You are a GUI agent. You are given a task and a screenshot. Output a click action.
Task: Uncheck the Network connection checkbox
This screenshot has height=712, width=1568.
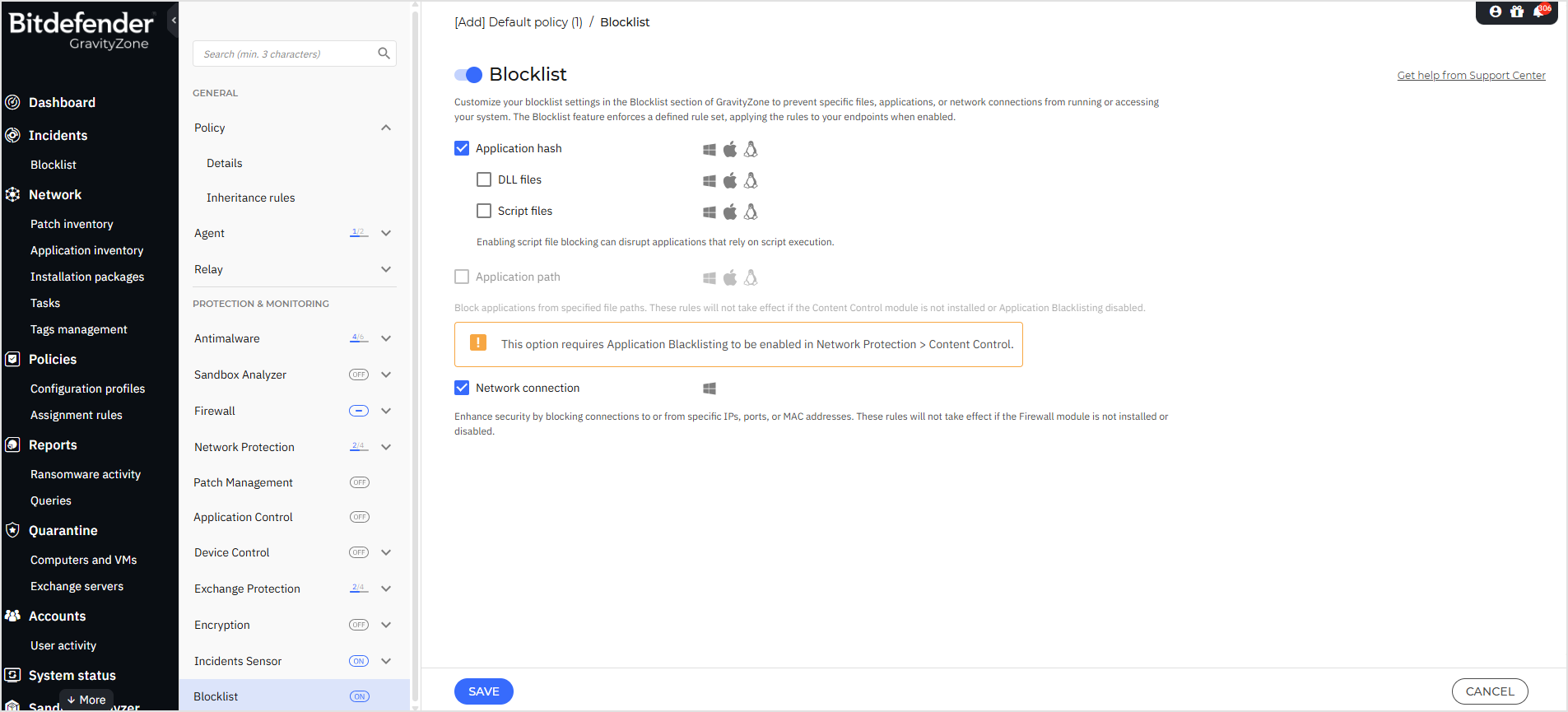462,388
